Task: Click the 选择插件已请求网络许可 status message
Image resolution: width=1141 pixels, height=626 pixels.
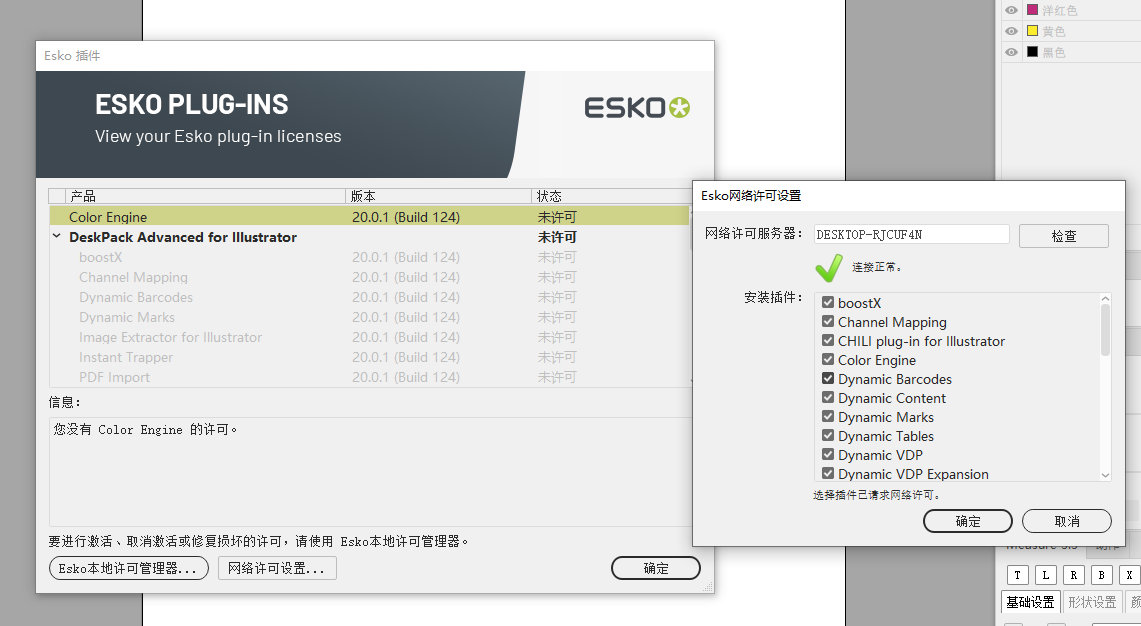Action: coord(877,495)
